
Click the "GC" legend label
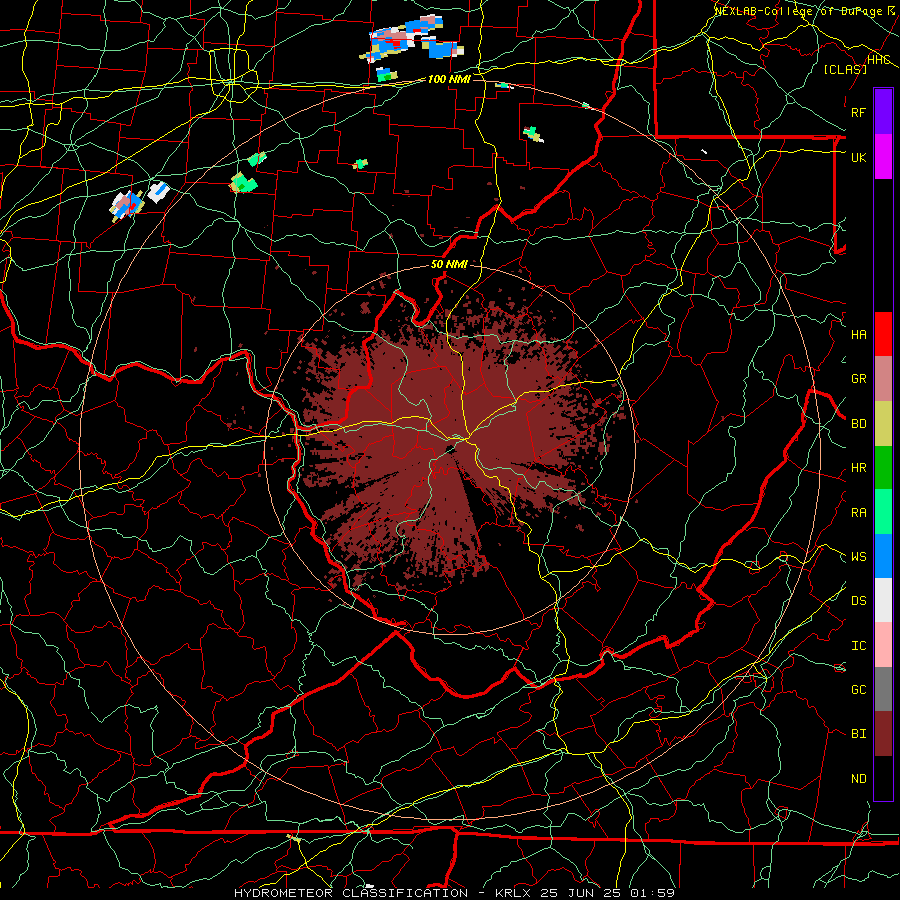pyautogui.click(x=859, y=690)
